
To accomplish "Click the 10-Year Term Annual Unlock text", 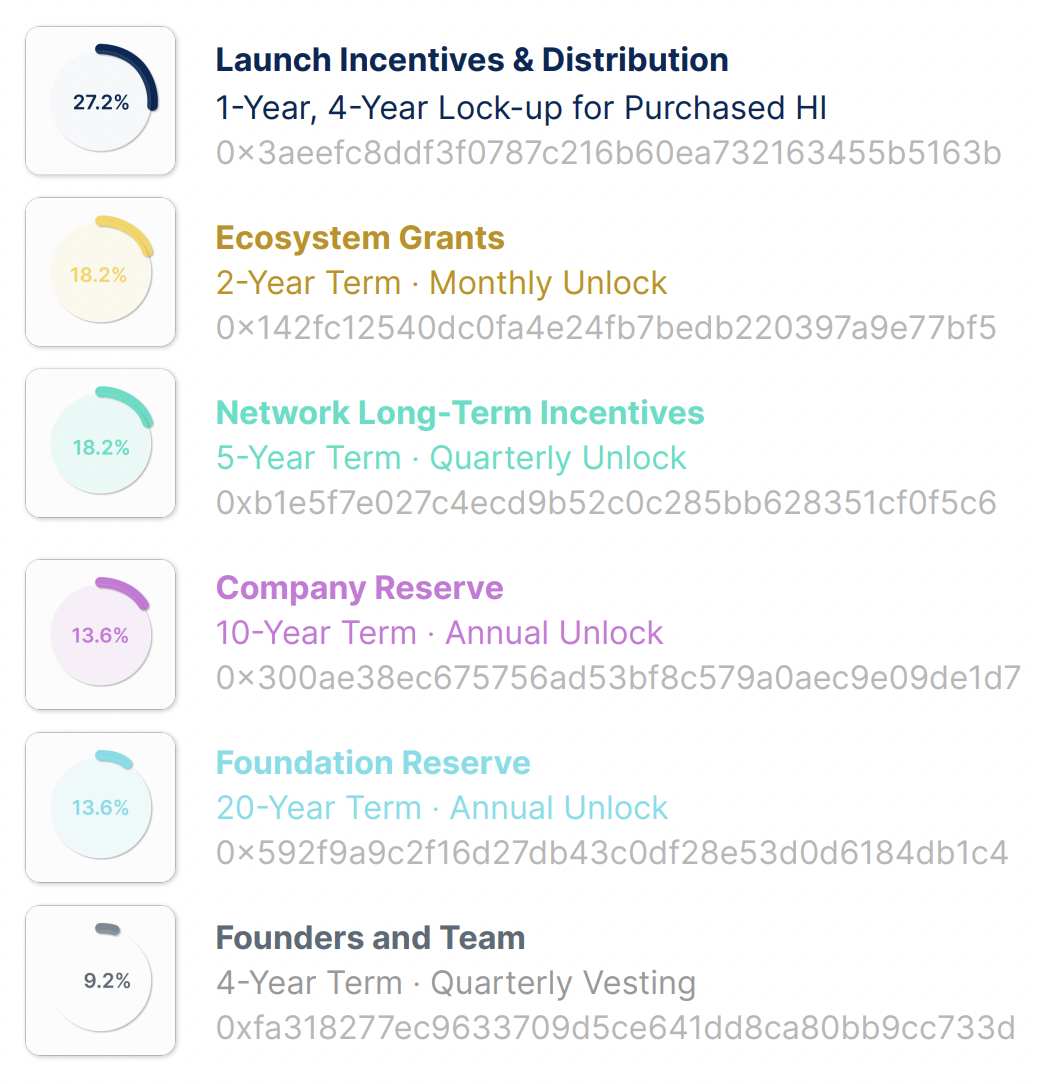I will pos(439,633).
